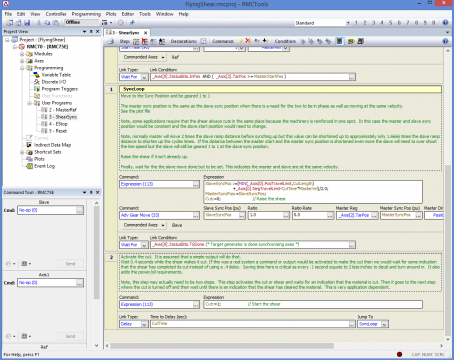Click the New Project toolbar icon
This screenshot has height=360, width=454.
(x=10, y=23)
